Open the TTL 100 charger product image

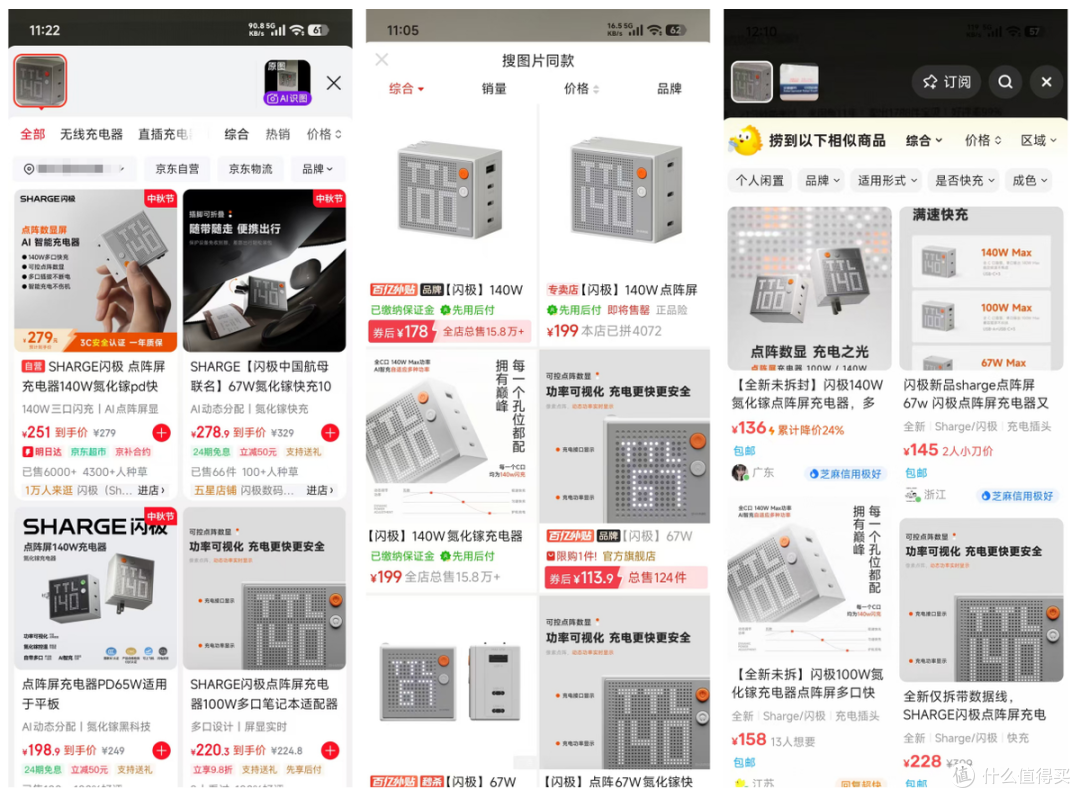tap(451, 191)
